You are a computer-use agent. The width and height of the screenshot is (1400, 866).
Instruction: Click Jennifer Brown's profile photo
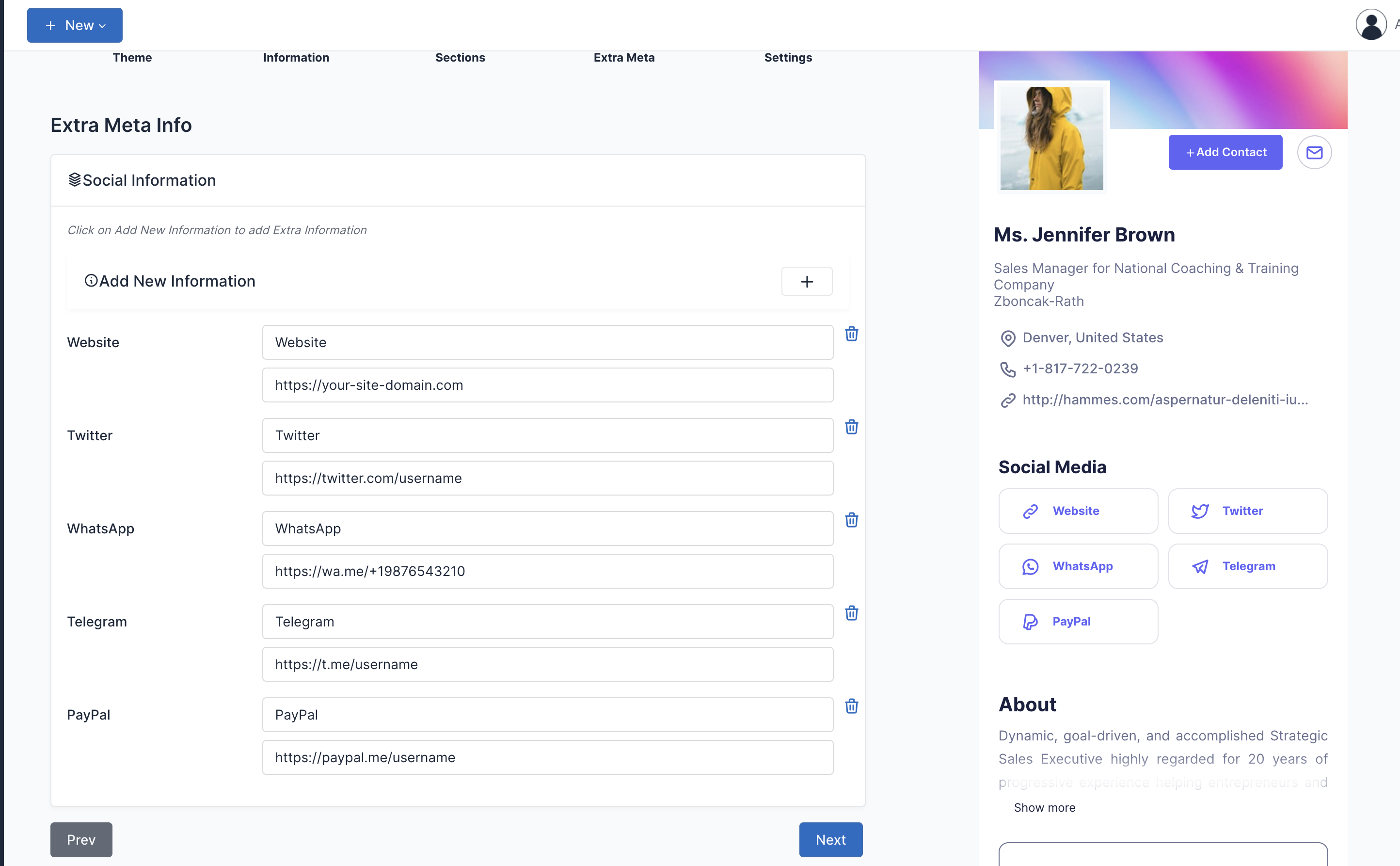point(1051,139)
